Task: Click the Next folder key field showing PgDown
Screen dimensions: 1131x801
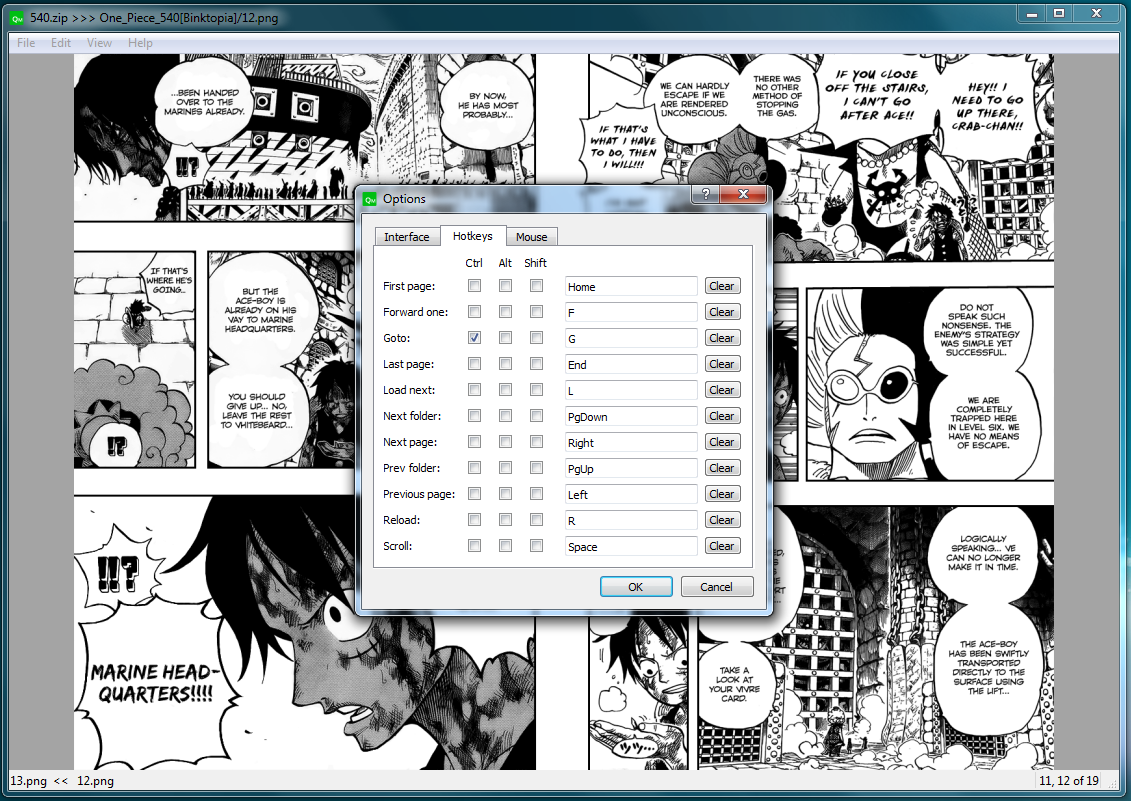Action: (630, 416)
